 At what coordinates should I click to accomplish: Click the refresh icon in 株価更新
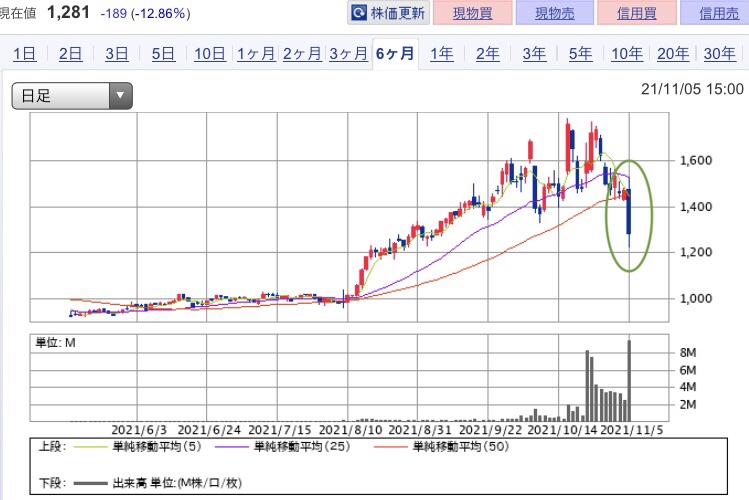pyautogui.click(x=359, y=13)
